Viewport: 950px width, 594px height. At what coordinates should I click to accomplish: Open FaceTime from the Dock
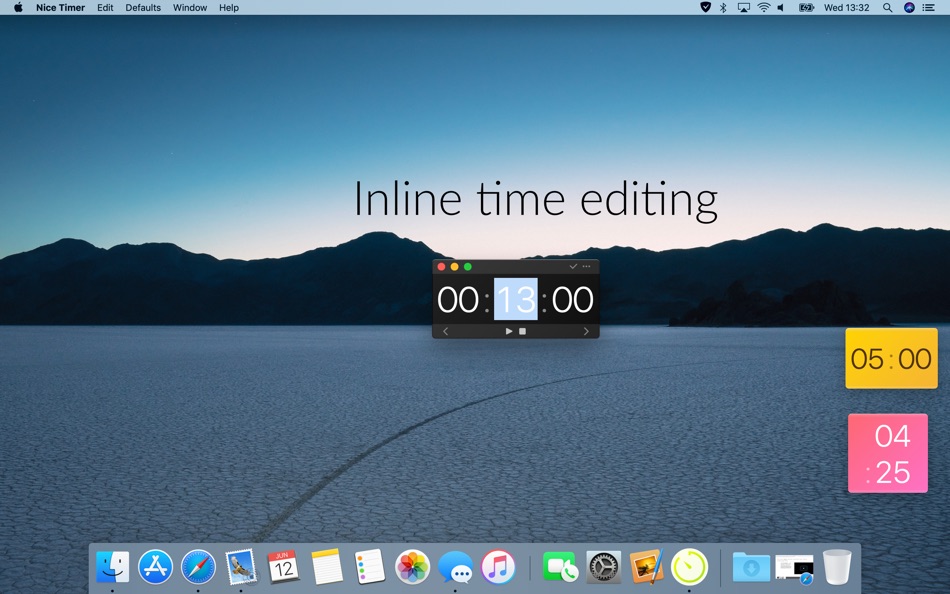pos(560,567)
